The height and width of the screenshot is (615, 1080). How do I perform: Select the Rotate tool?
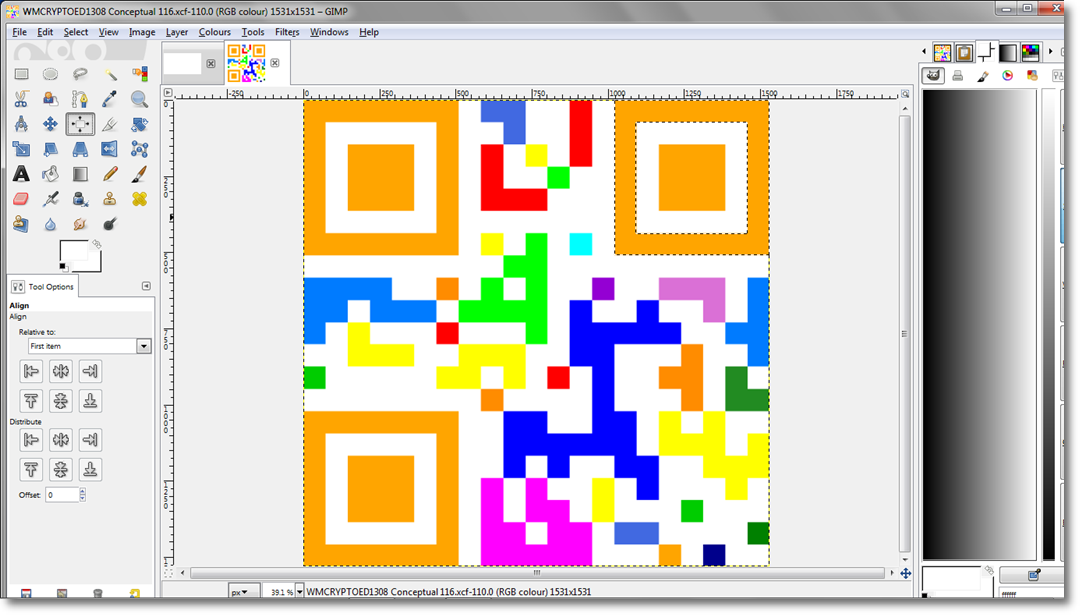139,124
